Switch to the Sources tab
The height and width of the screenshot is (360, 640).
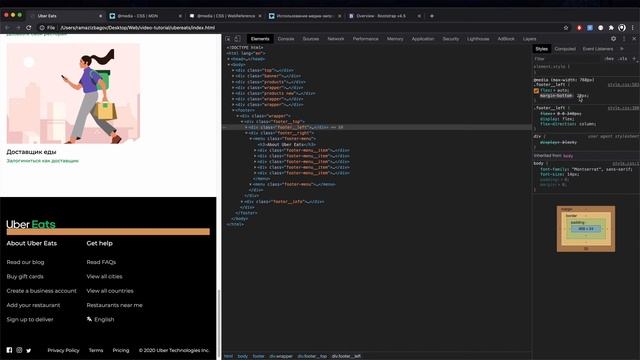[x=311, y=39]
